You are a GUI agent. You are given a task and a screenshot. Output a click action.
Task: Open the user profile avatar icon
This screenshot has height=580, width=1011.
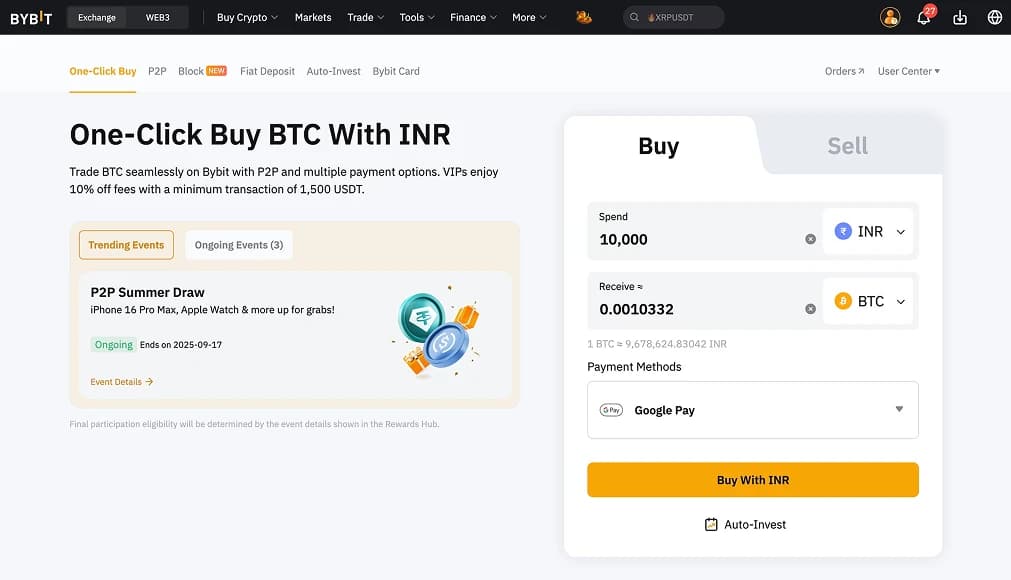point(888,17)
